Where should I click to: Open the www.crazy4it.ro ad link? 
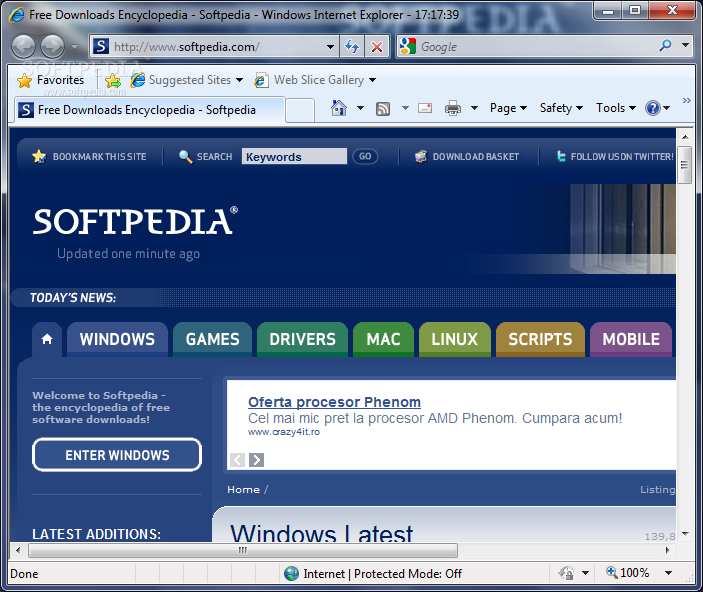pyautogui.click(x=284, y=432)
